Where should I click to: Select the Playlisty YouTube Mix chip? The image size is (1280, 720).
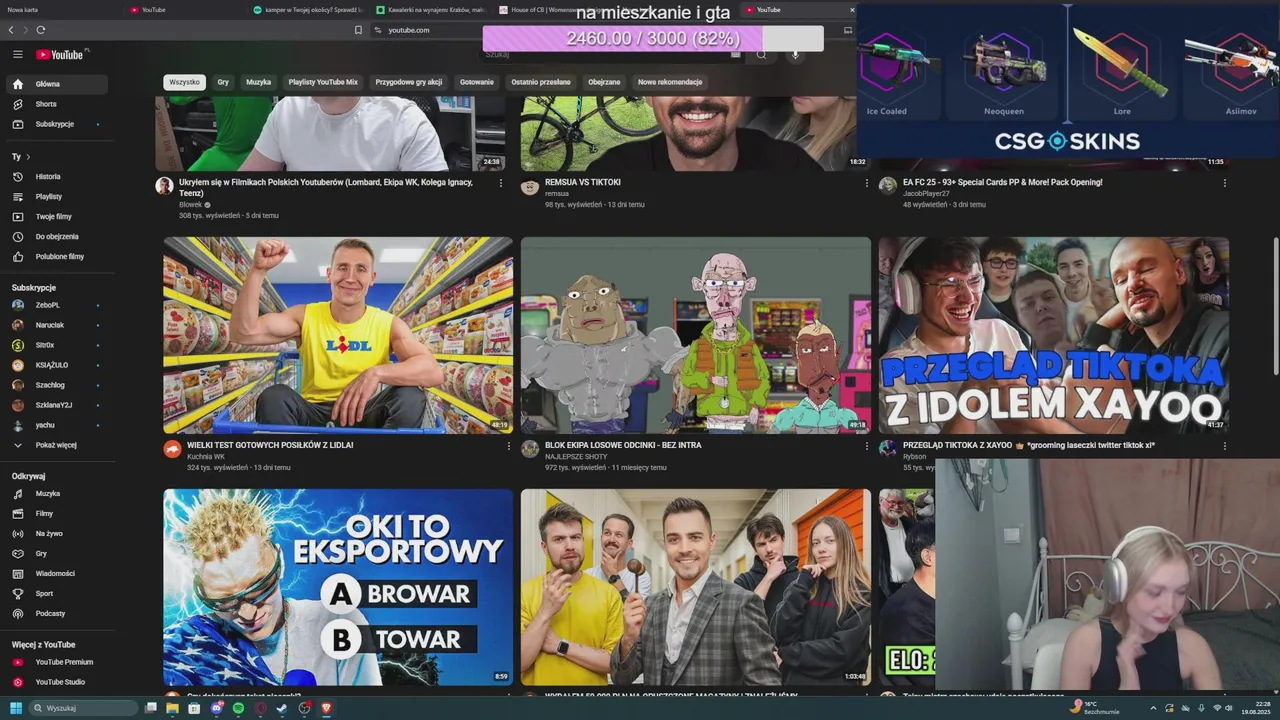[323, 82]
